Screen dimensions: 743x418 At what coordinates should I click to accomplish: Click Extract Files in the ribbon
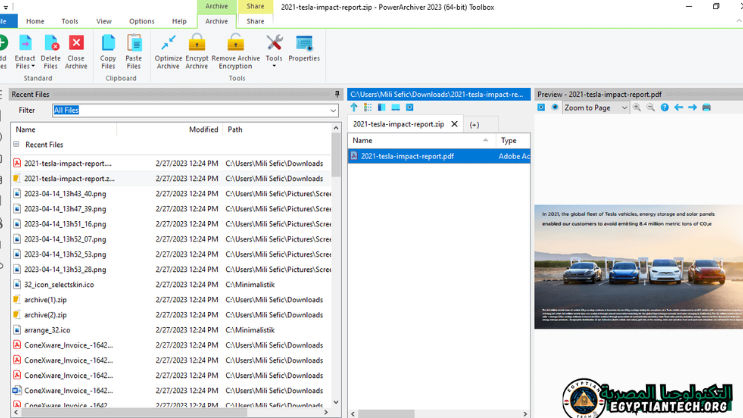pyautogui.click(x=25, y=49)
